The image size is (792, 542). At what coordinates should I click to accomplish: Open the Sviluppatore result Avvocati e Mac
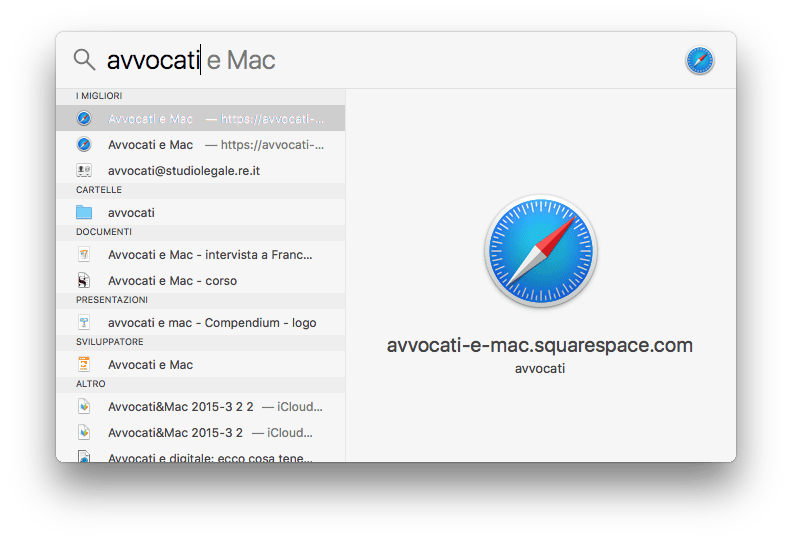click(x=201, y=364)
